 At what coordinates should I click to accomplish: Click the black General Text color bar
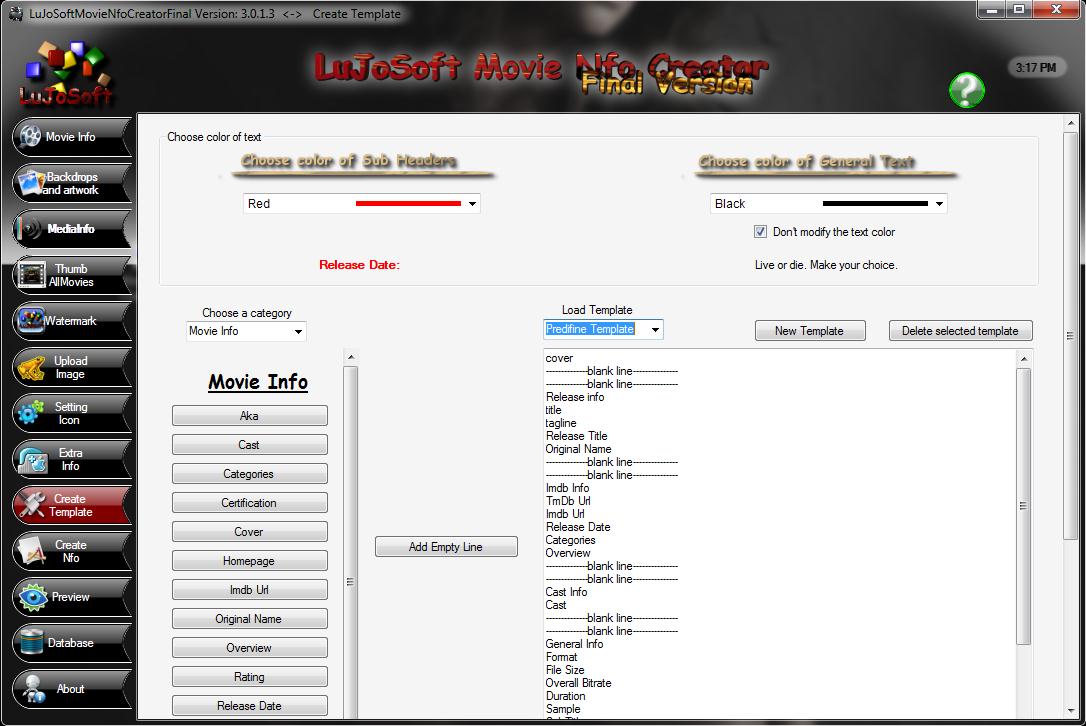point(875,204)
